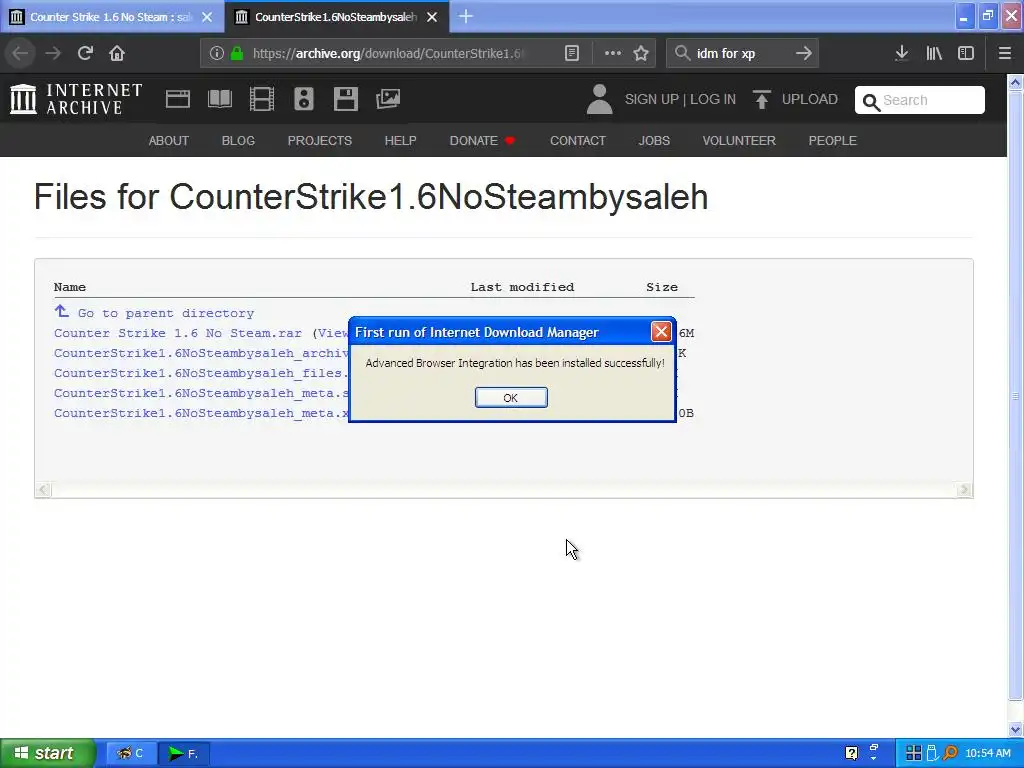
Task: Open the HELP menu item
Action: [400, 140]
